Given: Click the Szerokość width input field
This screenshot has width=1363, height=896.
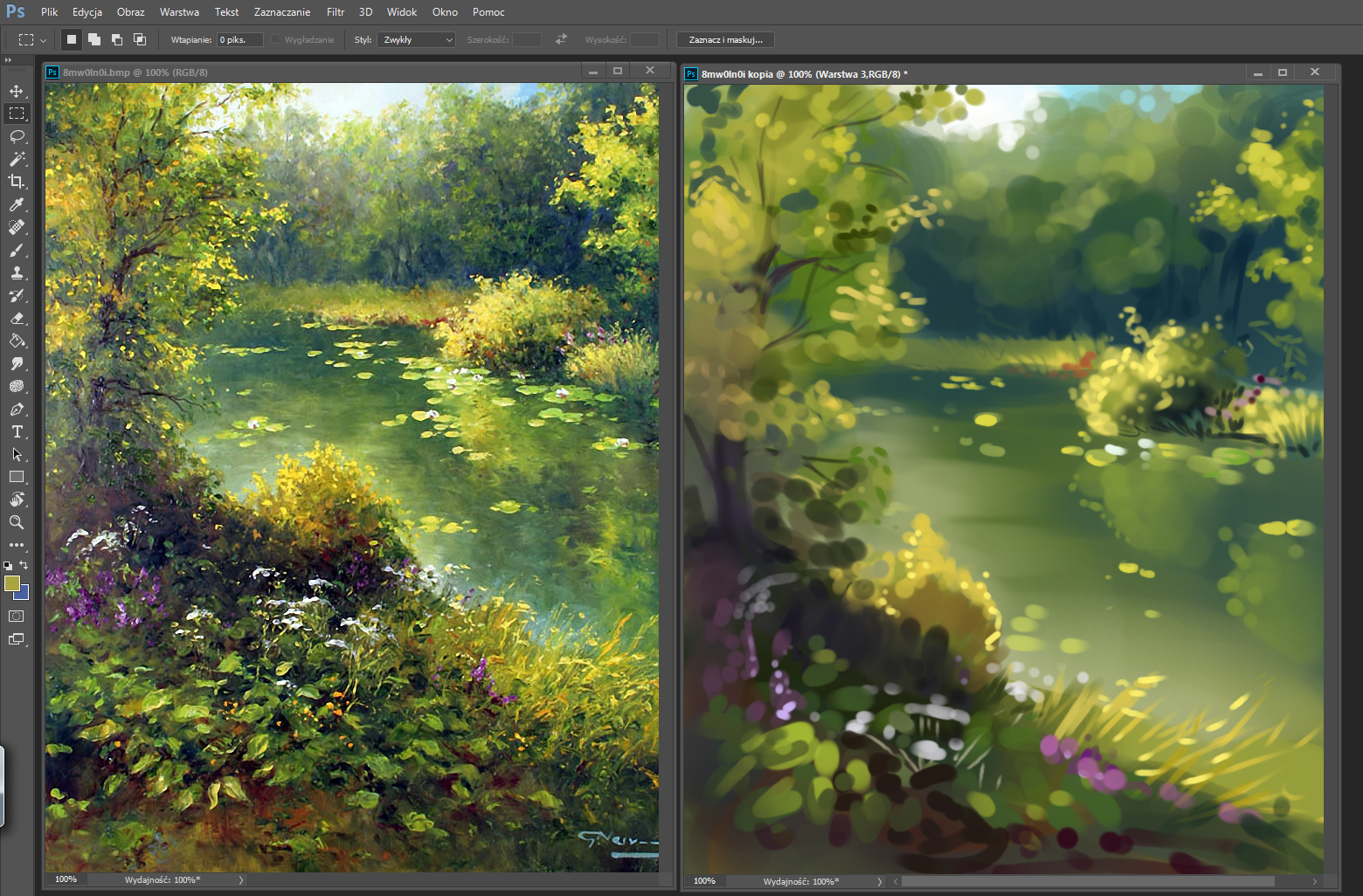Looking at the screenshot, I should tap(527, 39).
